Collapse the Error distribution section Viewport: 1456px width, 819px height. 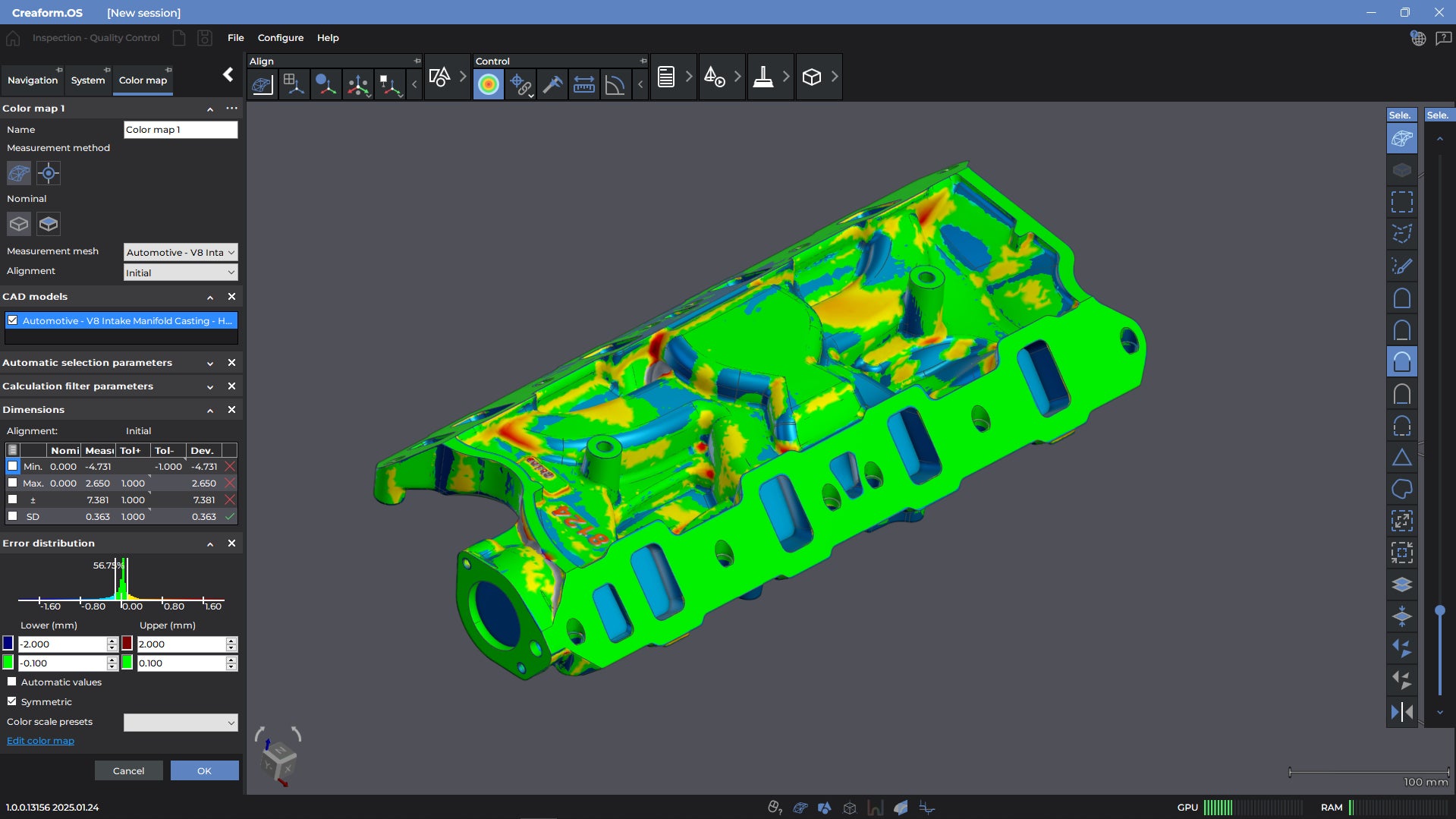[210, 543]
